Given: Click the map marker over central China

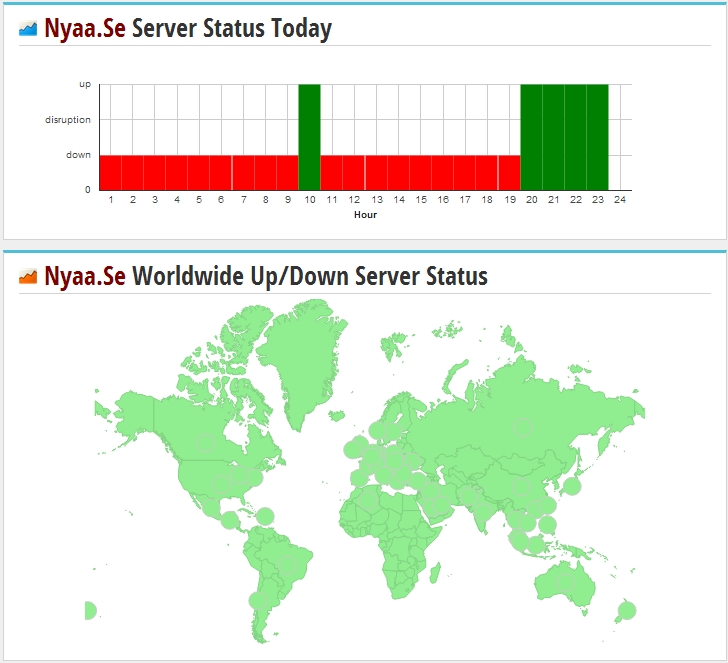Looking at the screenshot, I should coord(520,487).
